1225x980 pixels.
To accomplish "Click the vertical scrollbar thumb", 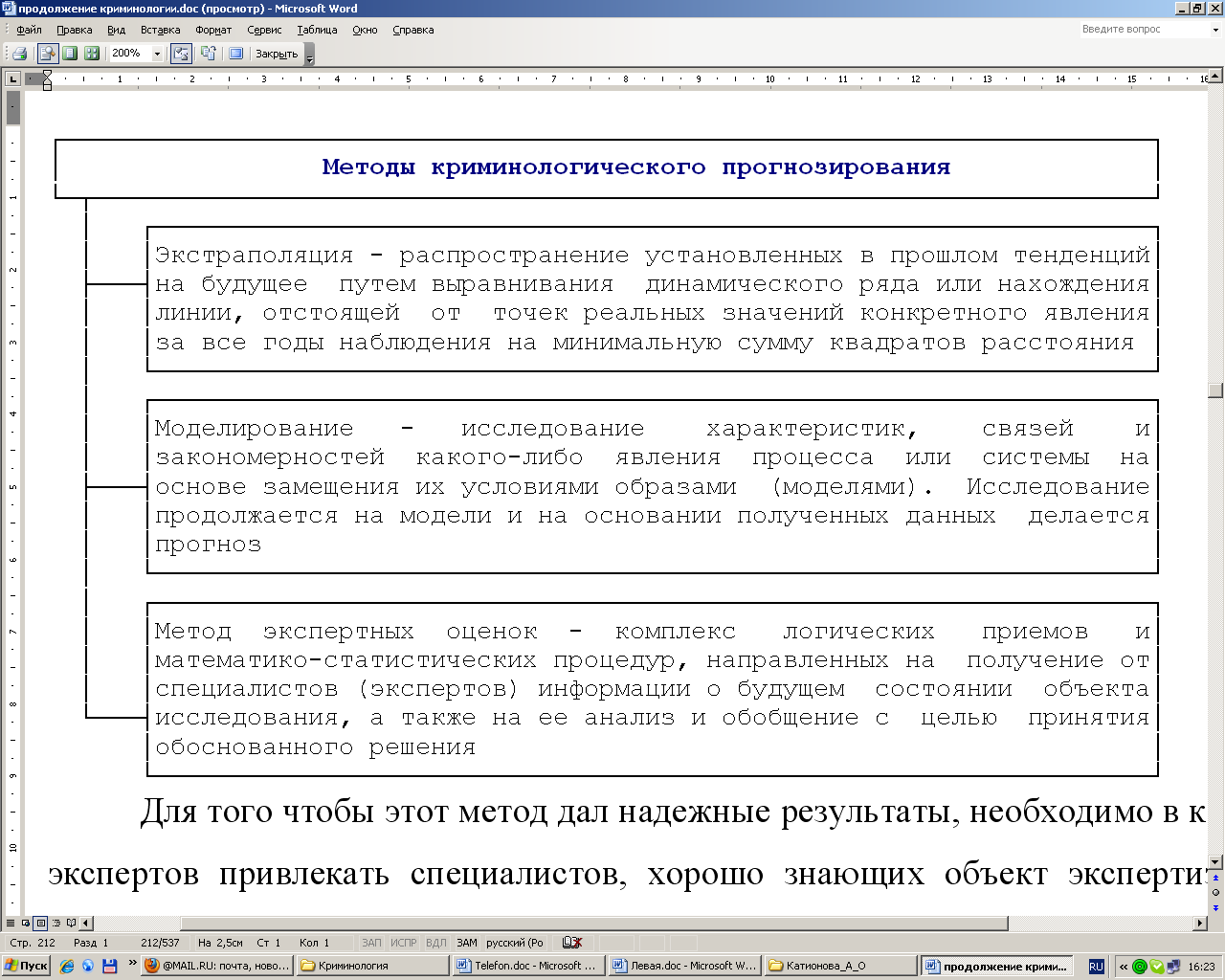I will coord(1215,390).
